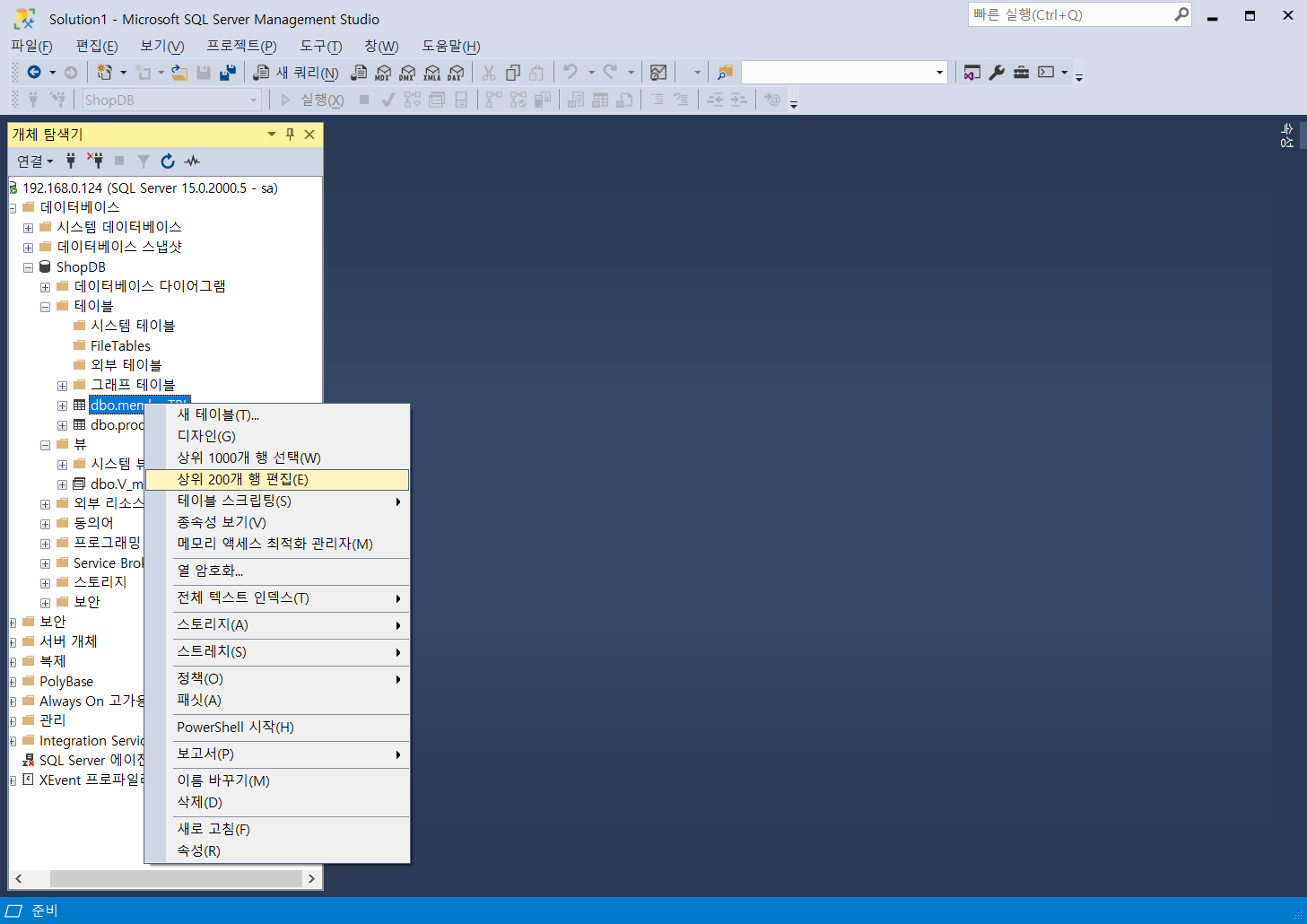Choose 상위 200개 행 편집(E)
Screen dimensions: 1307x924
tap(277, 480)
